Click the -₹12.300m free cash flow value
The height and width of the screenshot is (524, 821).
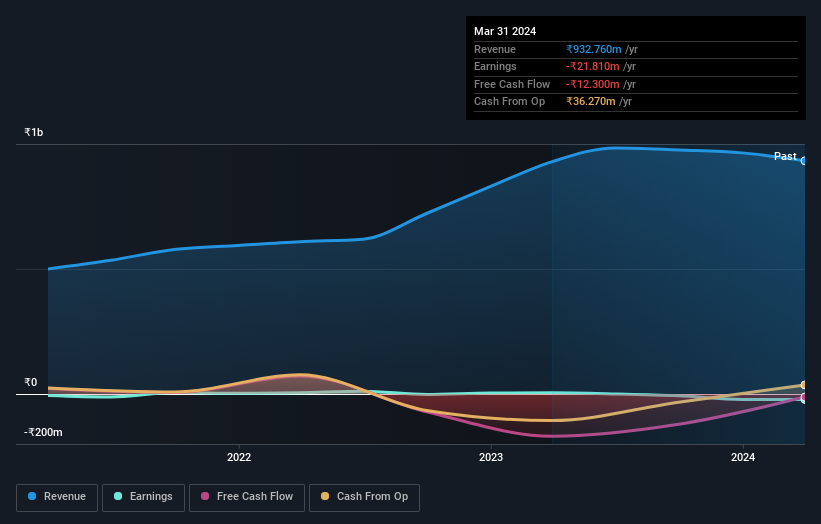point(593,84)
